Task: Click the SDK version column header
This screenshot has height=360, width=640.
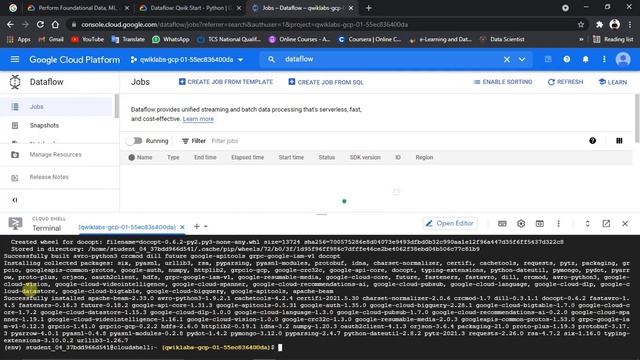Action: coord(365,158)
